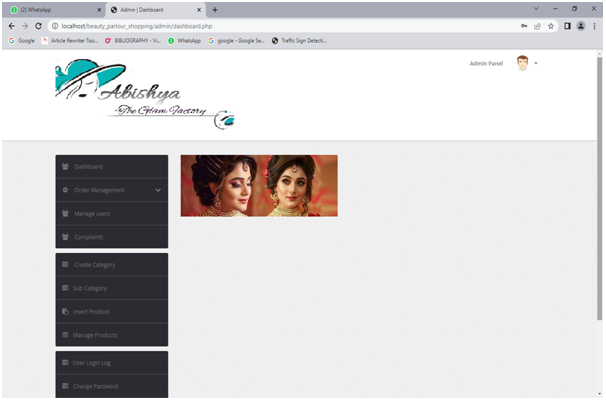Image resolution: width=606 pixels, height=400 pixels.
Task: Expand the admin account dropdown caret
Action: 536,63
